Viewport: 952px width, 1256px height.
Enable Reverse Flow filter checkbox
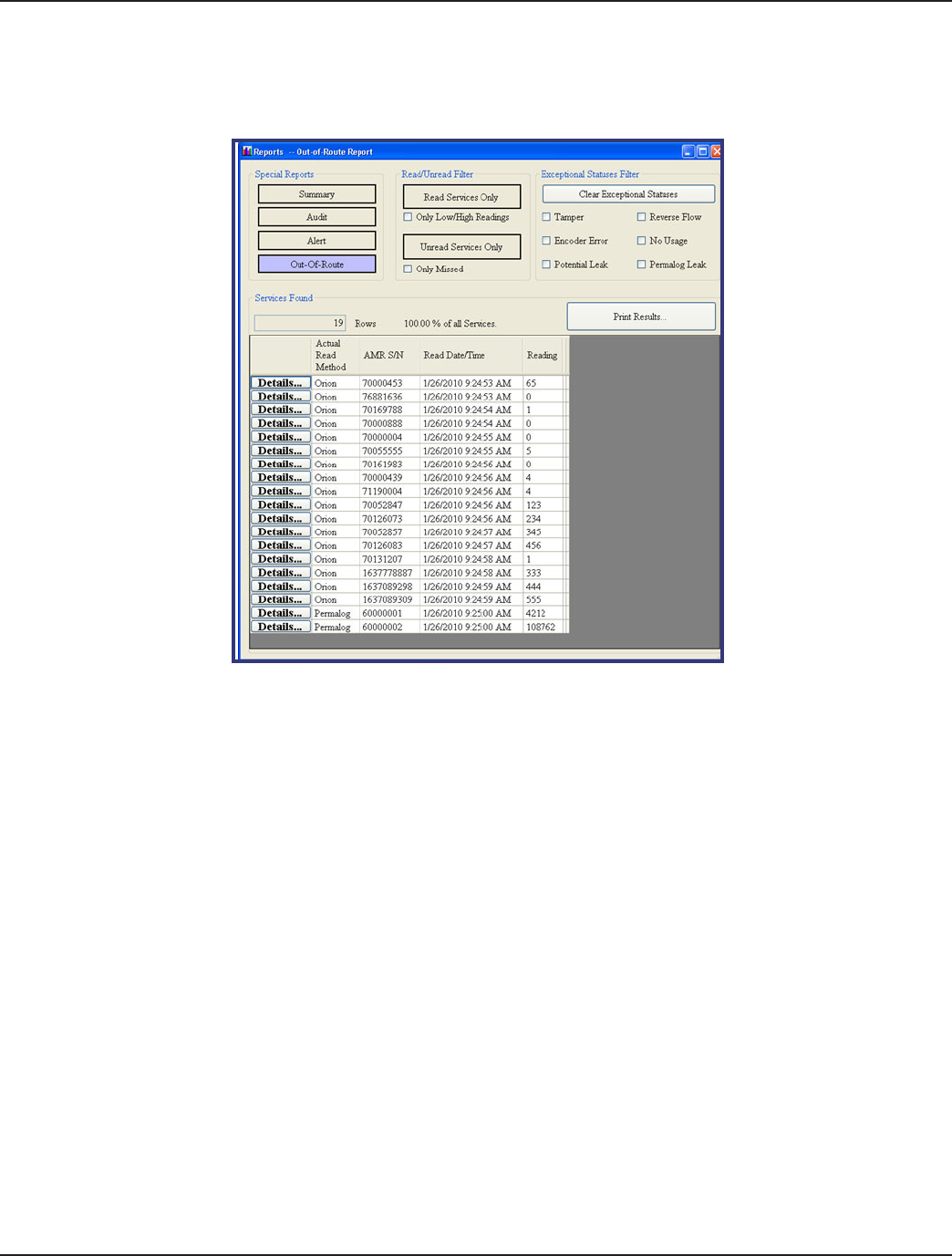641,217
